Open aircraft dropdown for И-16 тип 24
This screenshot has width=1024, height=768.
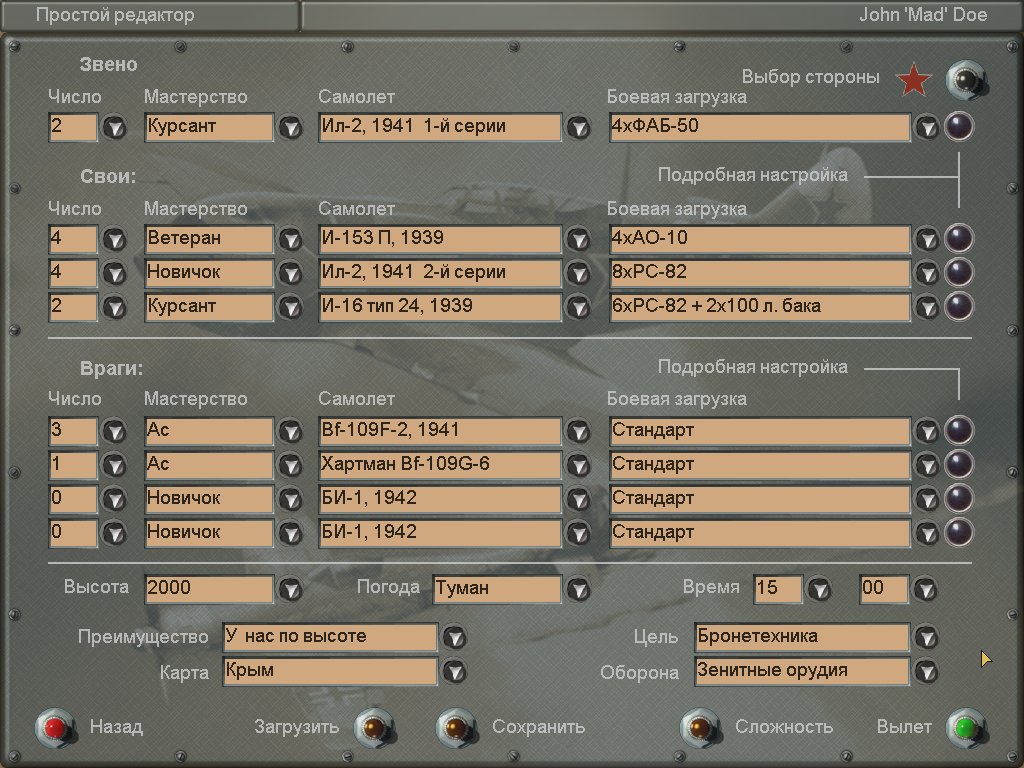[x=579, y=307]
